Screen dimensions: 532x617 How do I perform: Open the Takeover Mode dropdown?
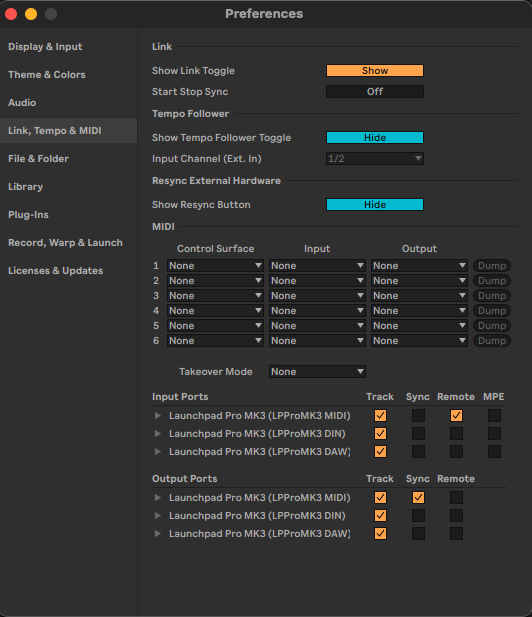[317, 371]
